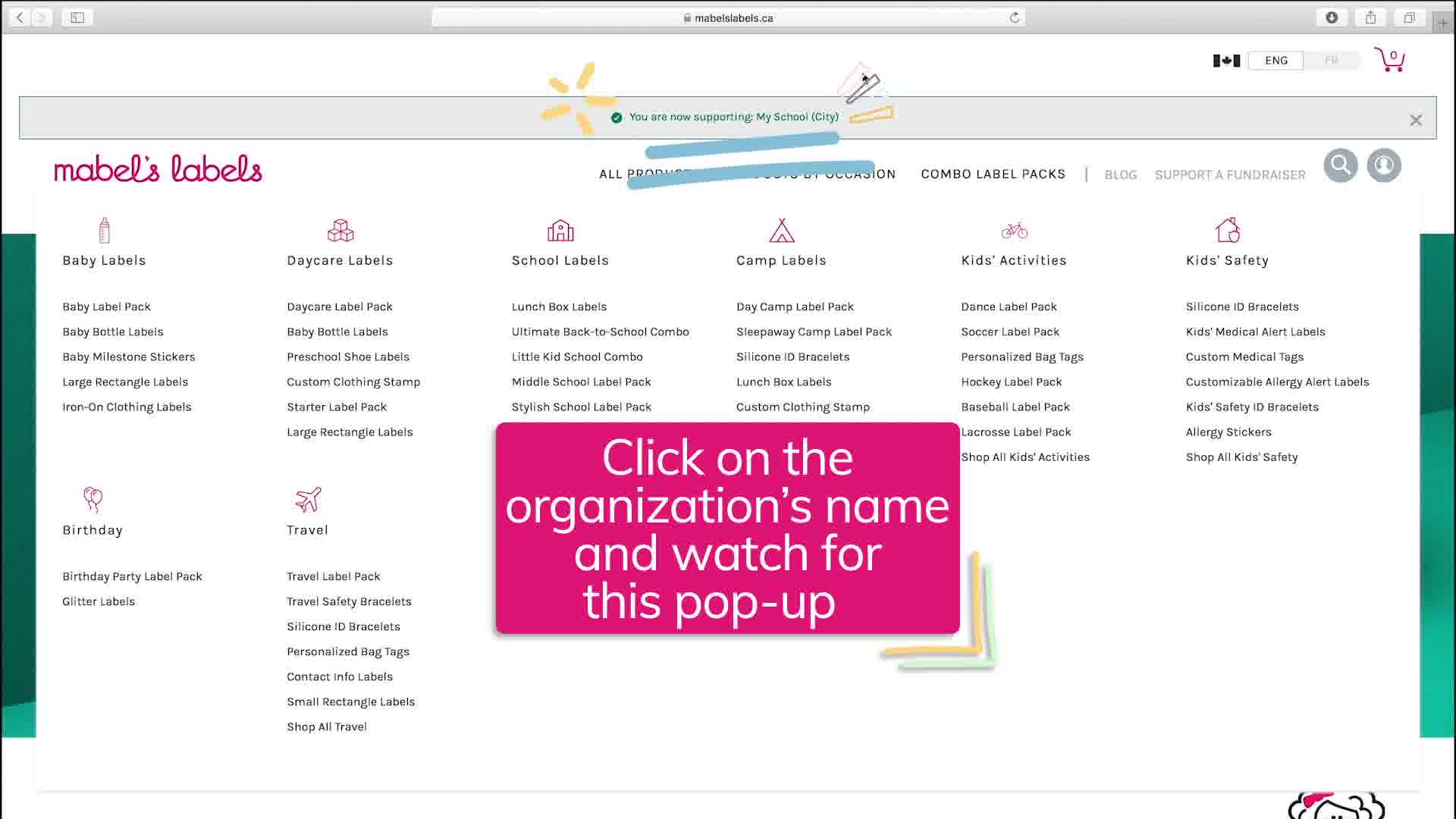Click the Safari share icon

coord(1370,17)
